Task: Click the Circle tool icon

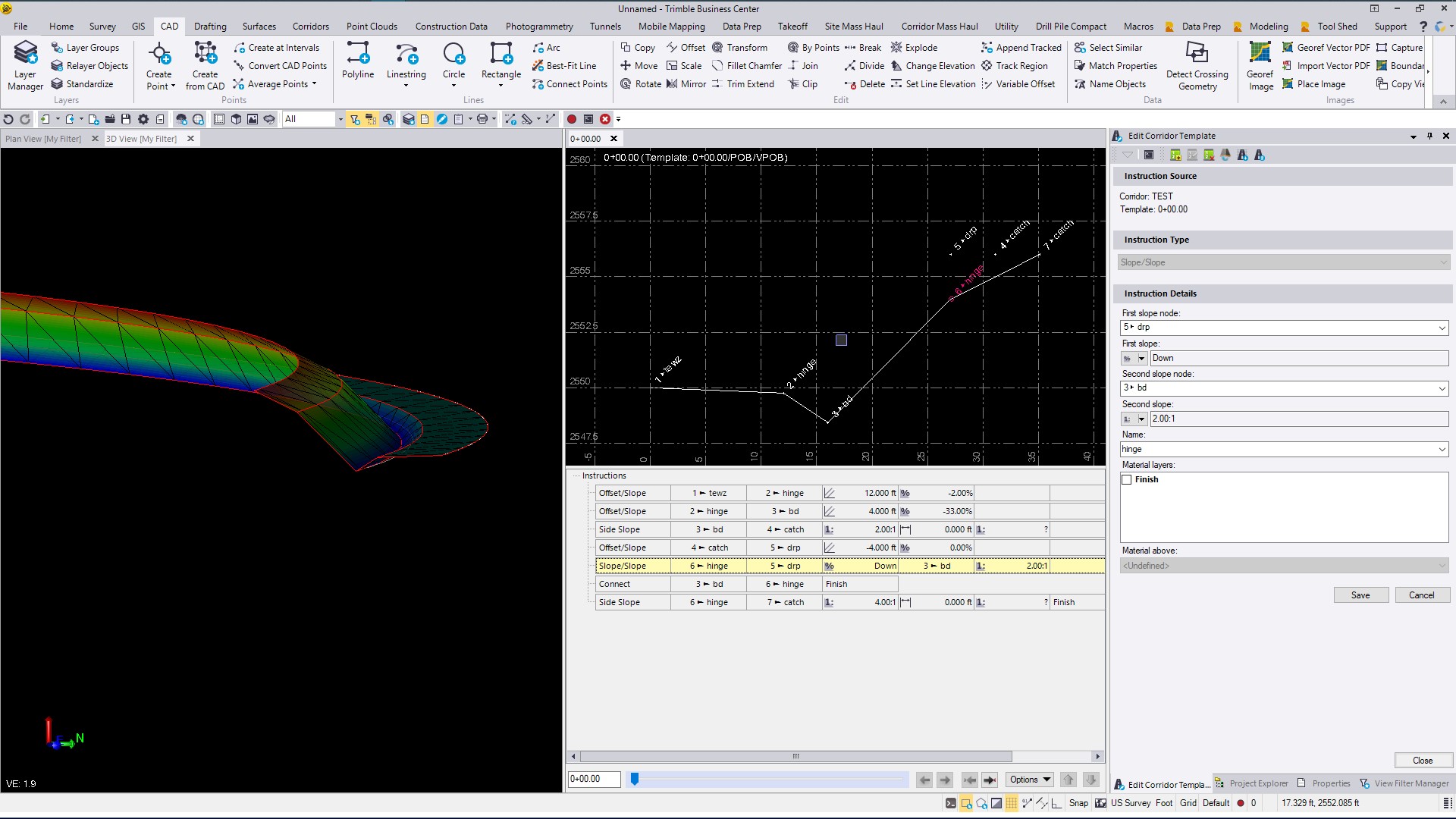Action: coord(453,54)
